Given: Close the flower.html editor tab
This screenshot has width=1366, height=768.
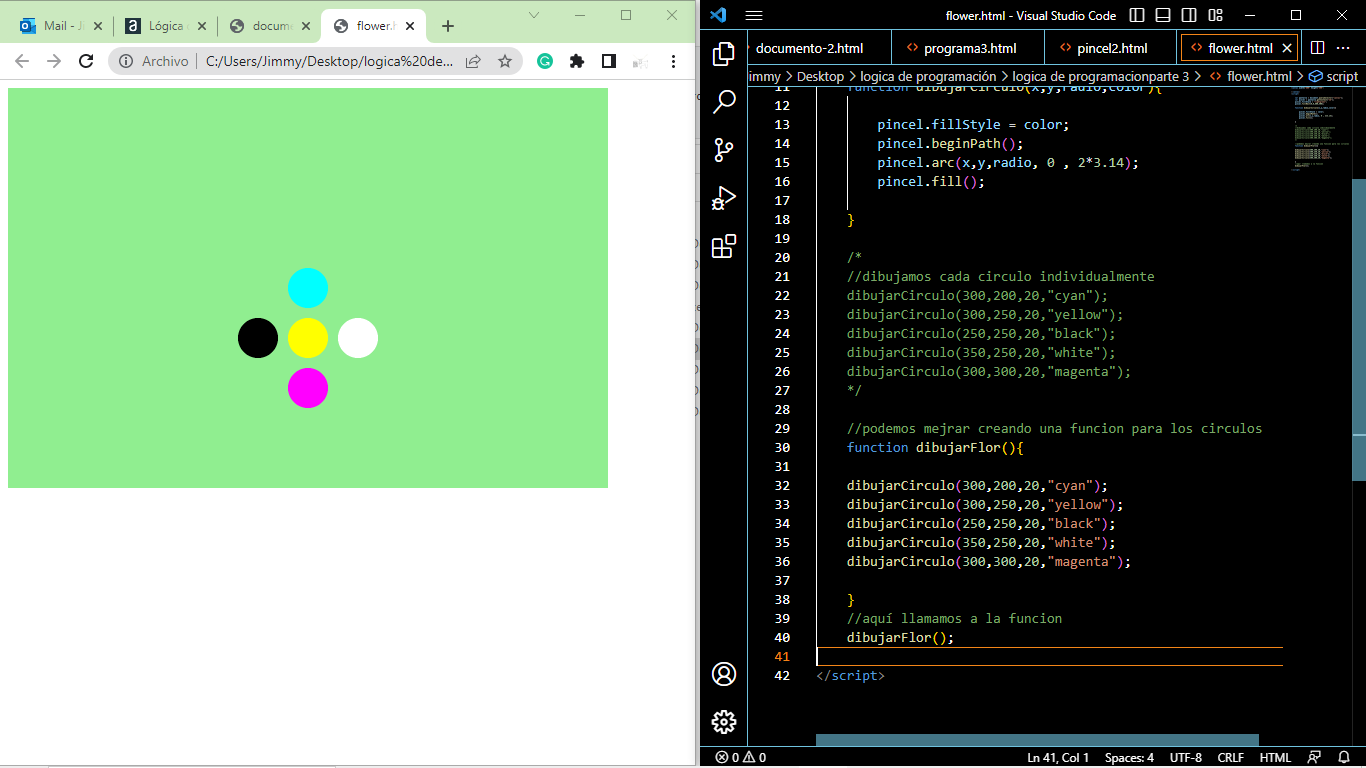Looking at the screenshot, I should coord(1288,48).
